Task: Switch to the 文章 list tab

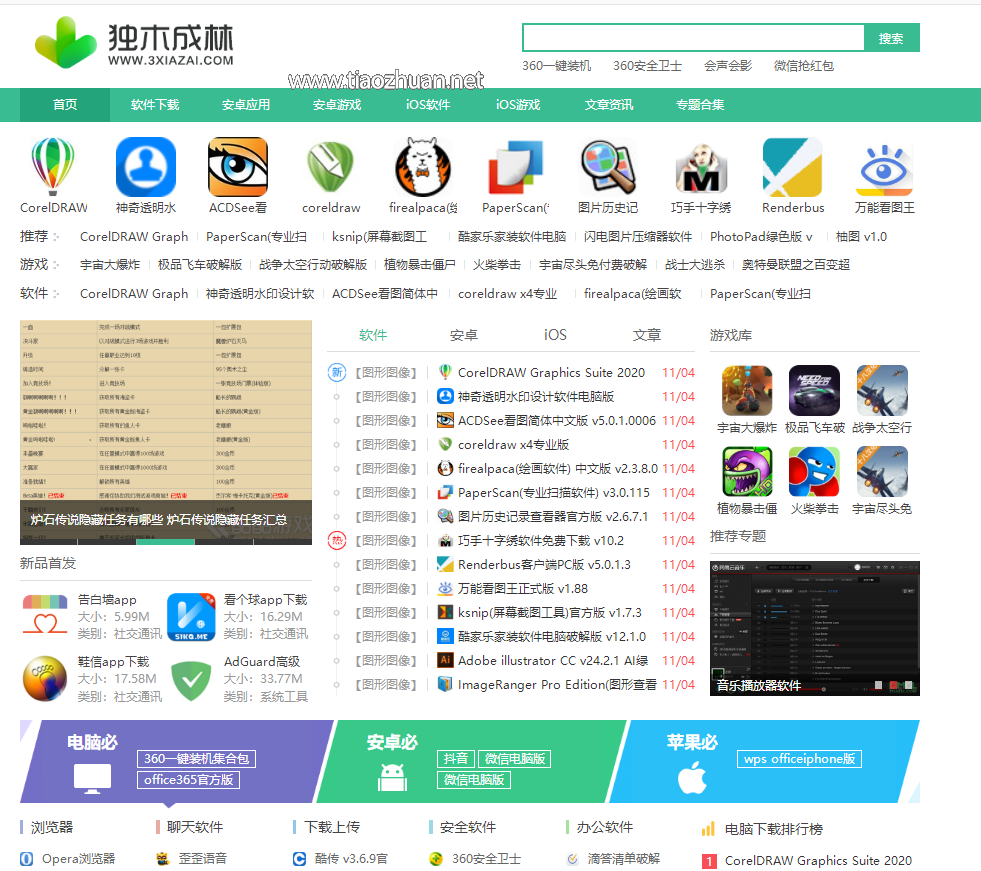Action: click(646, 335)
